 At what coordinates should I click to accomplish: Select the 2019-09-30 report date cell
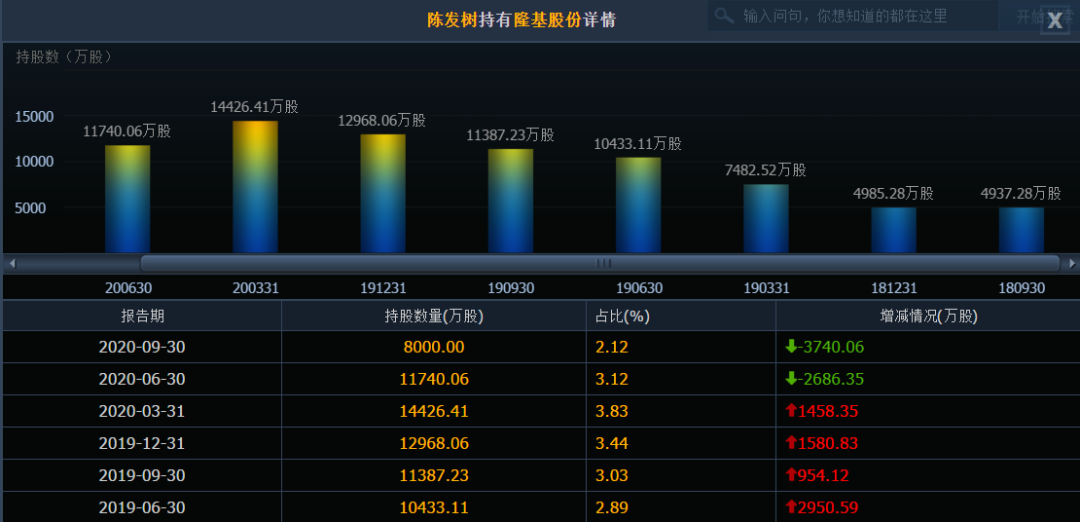(x=143, y=475)
